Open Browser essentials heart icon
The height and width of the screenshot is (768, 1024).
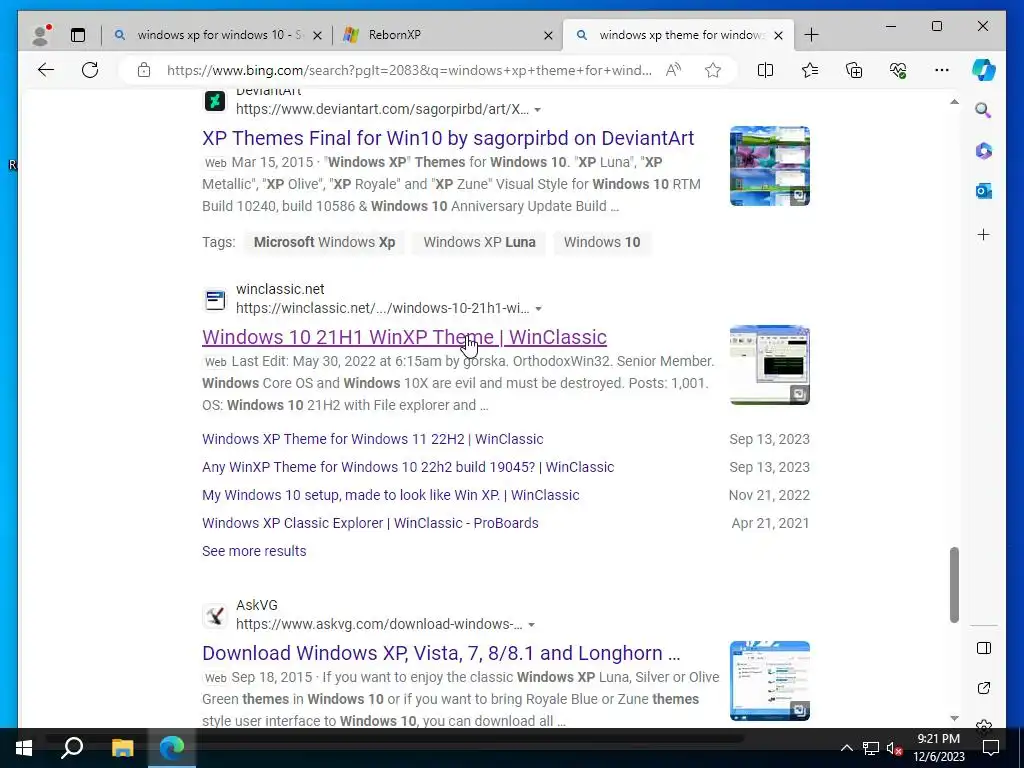(898, 70)
